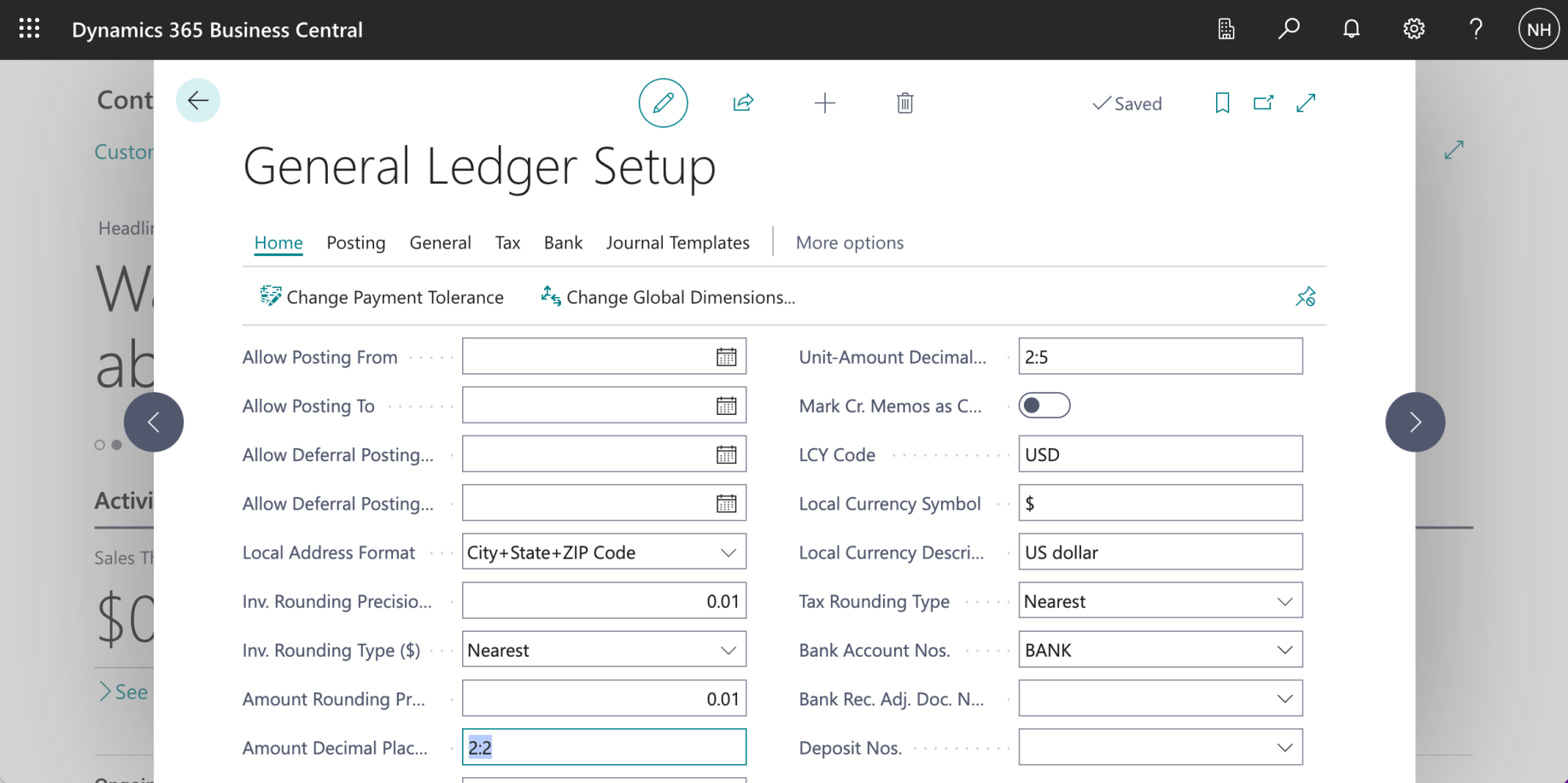The width and height of the screenshot is (1568, 783).
Task: Expand Bank Account Nos. lookup
Action: click(1284, 650)
